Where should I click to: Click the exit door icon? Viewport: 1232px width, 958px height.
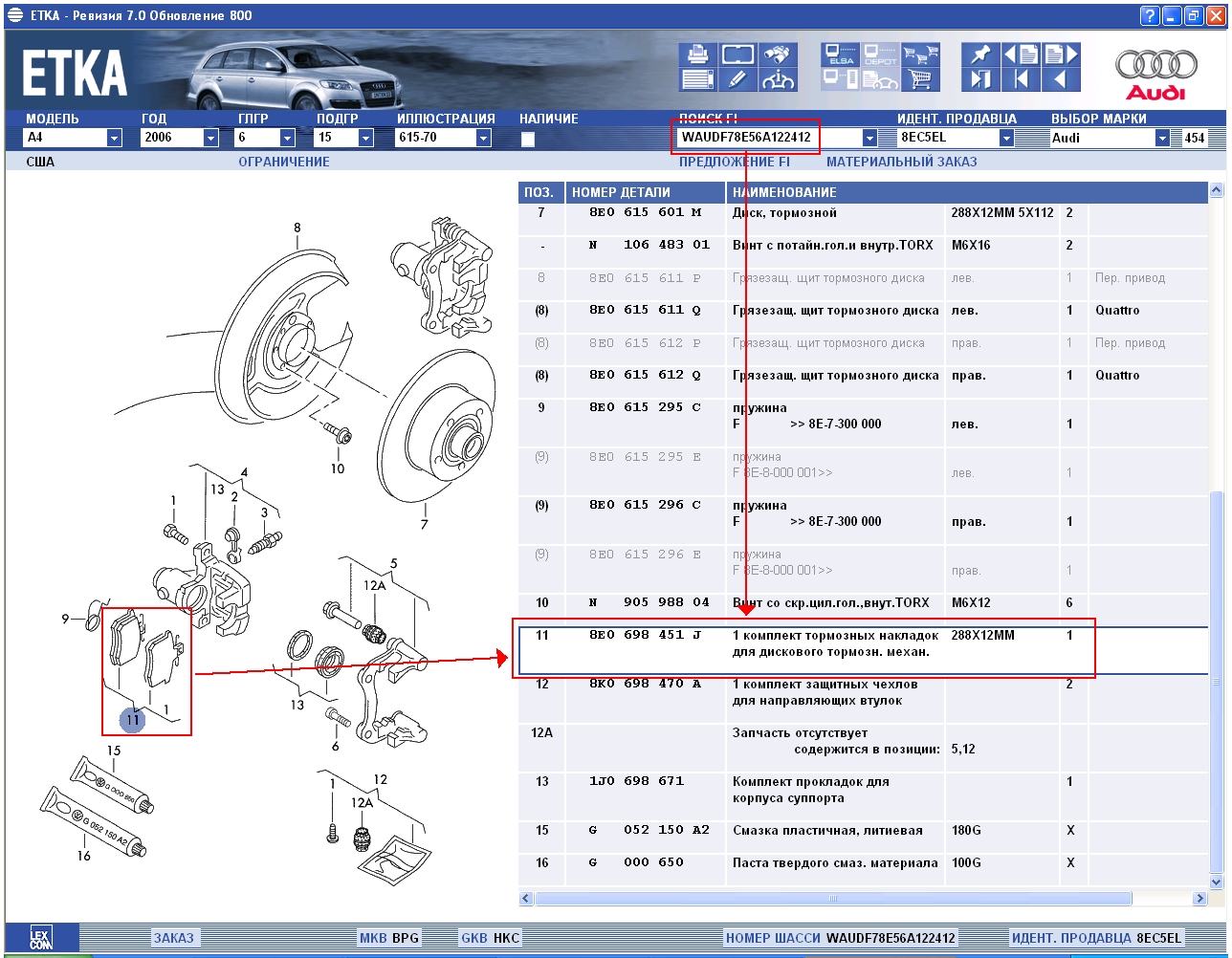[x=981, y=79]
